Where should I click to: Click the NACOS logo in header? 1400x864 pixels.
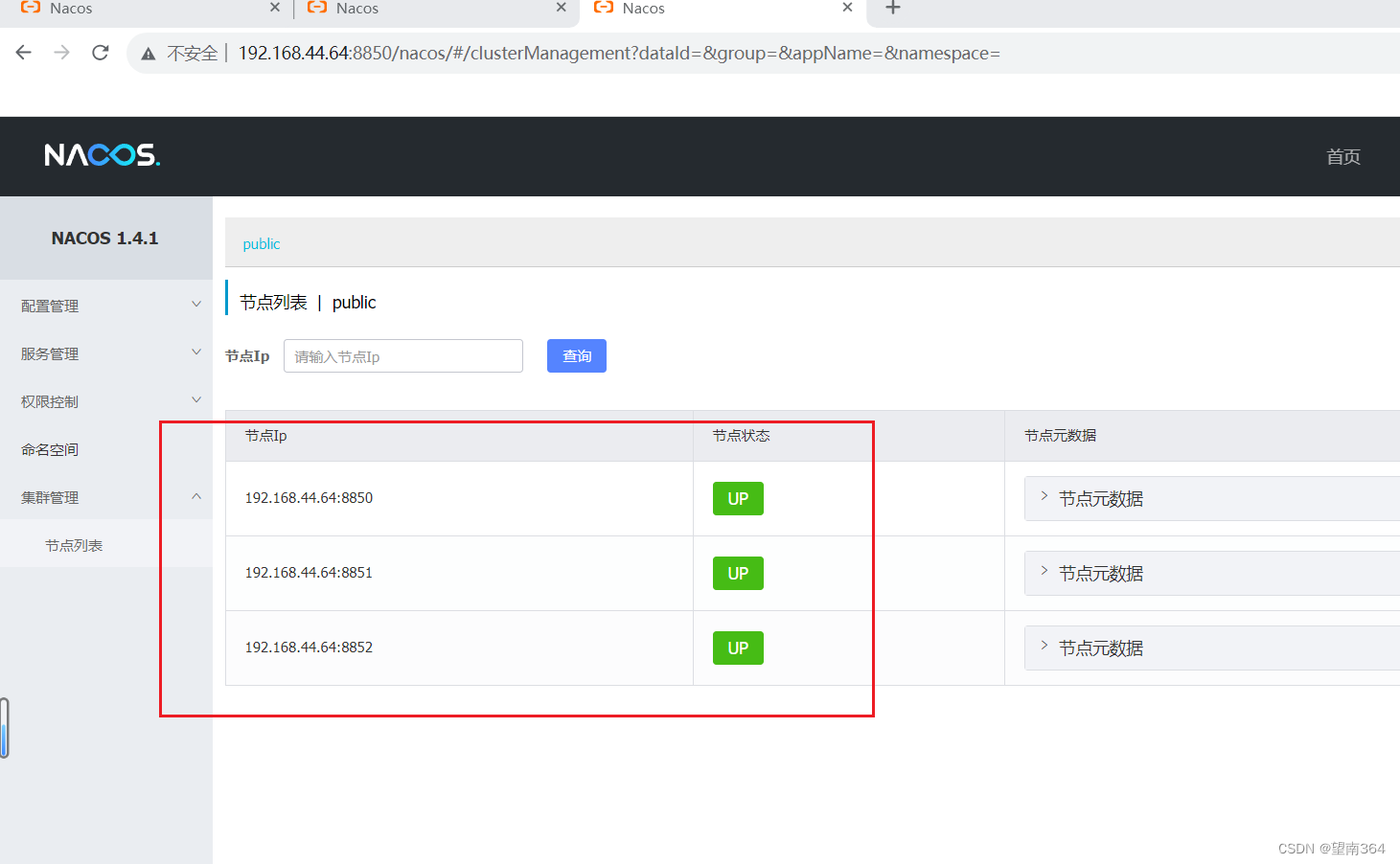pyautogui.click(x=103, y=155)
